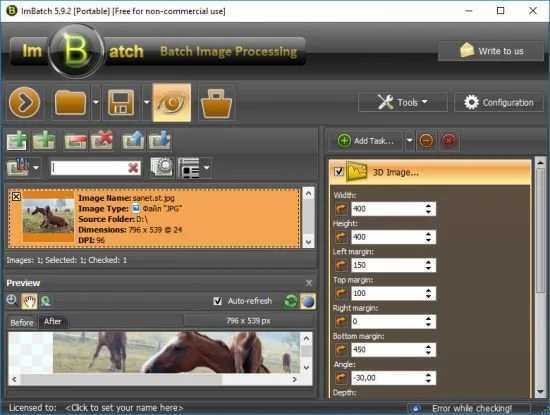The image size is (550, 415).
Task: Select the hand pan tool in Preview
Action: click(29, 301)
